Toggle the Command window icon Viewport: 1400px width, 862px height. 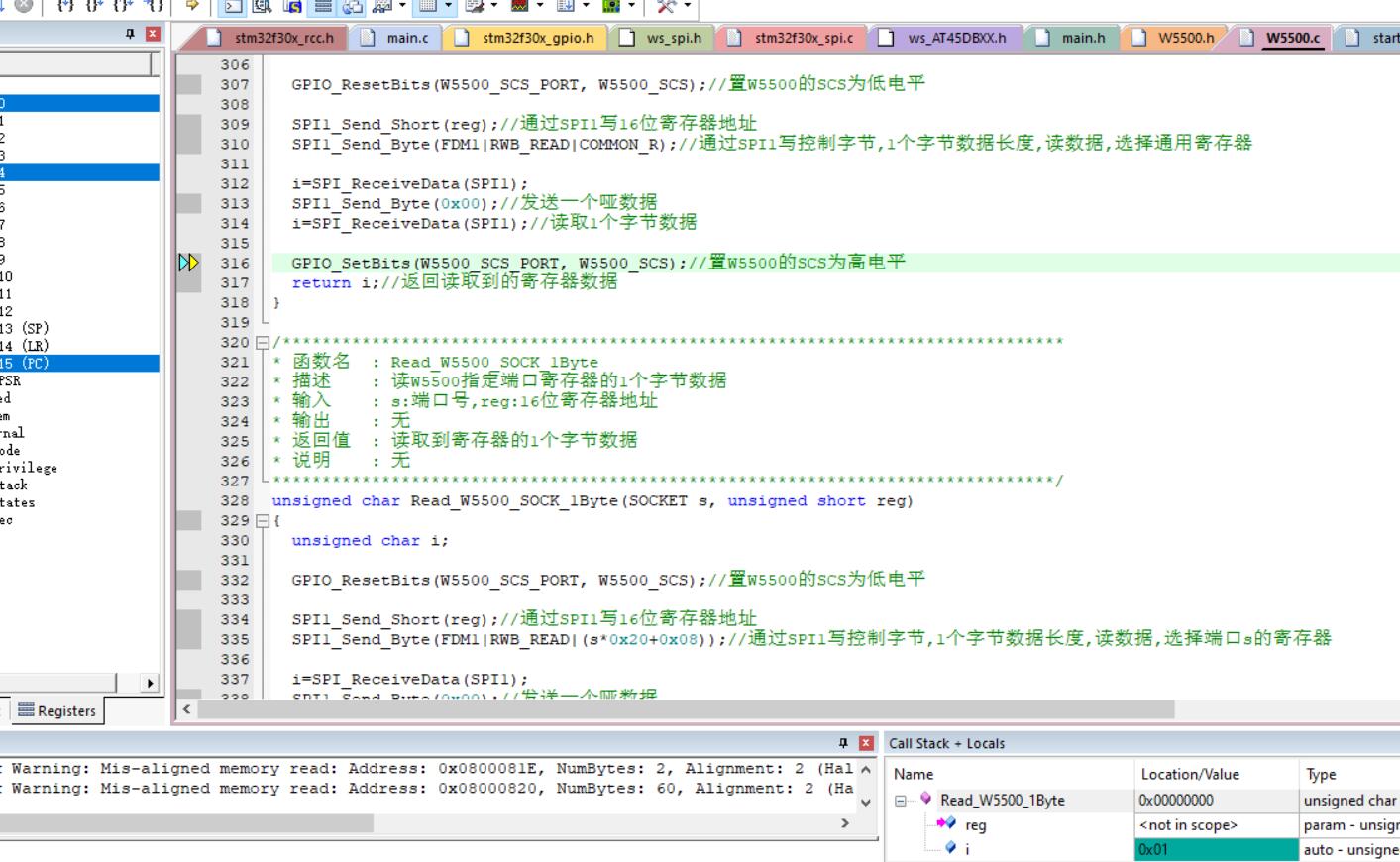(x=232, y=7)
